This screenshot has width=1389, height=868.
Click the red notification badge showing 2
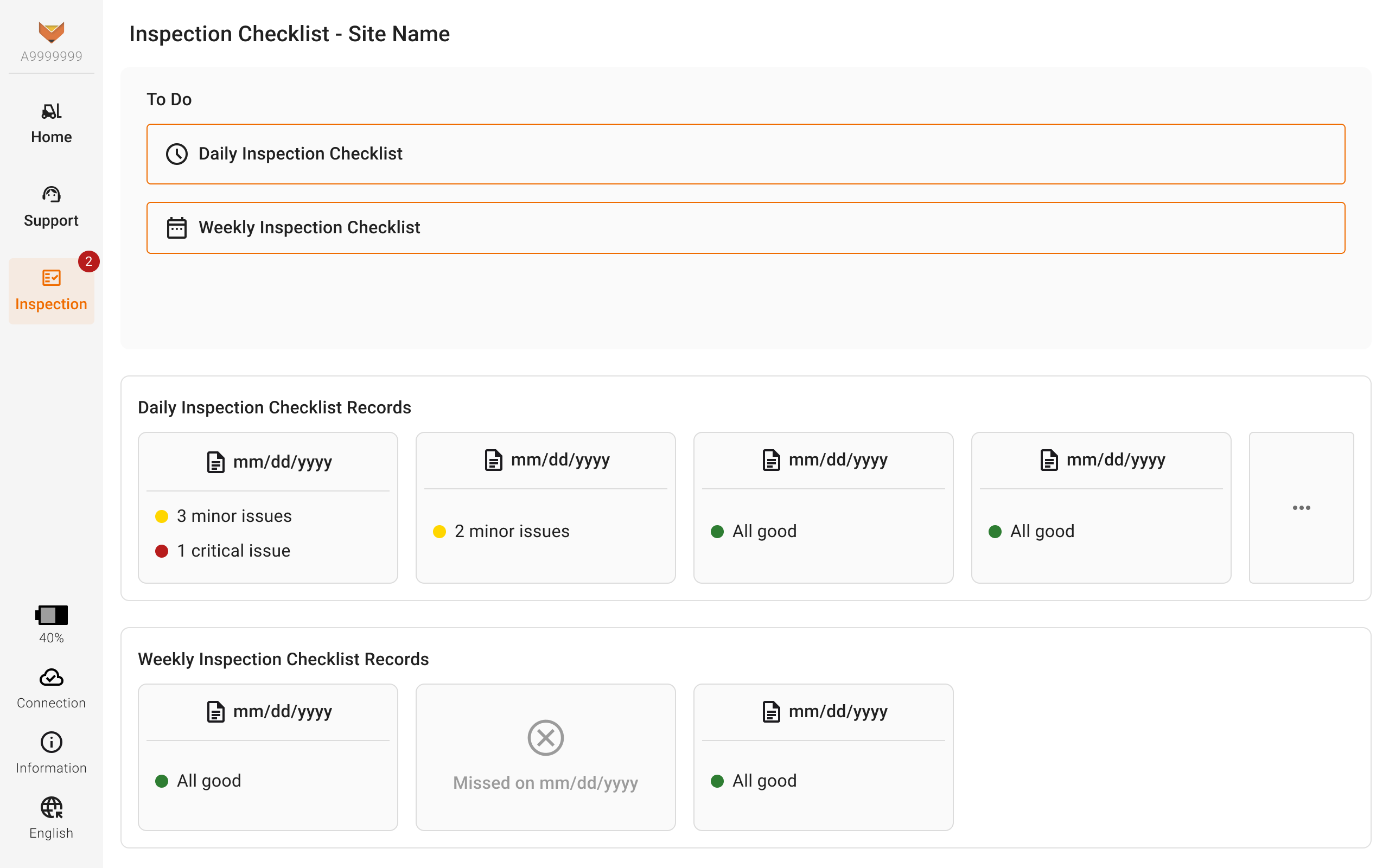88,261
